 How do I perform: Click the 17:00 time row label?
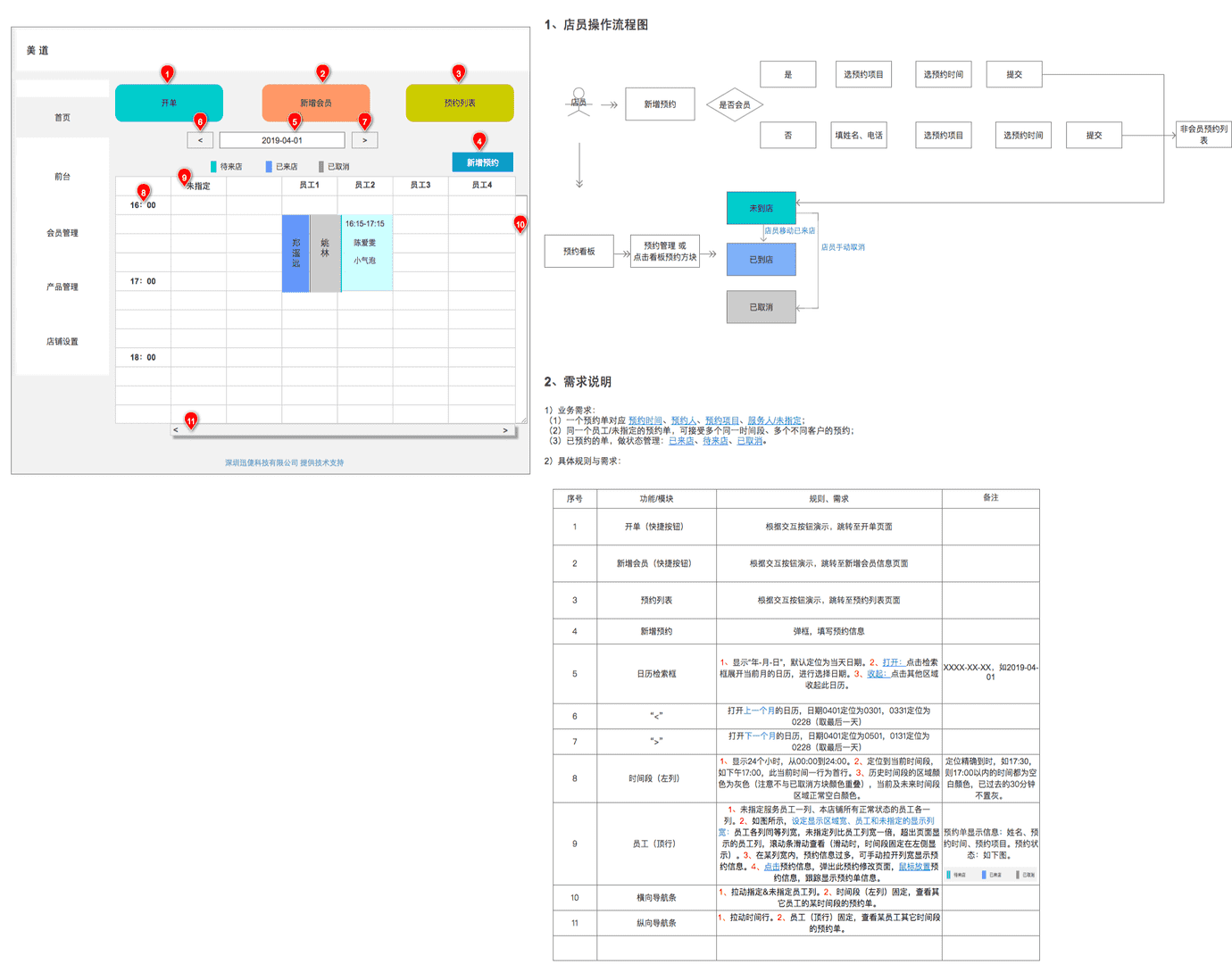(143, 281)
